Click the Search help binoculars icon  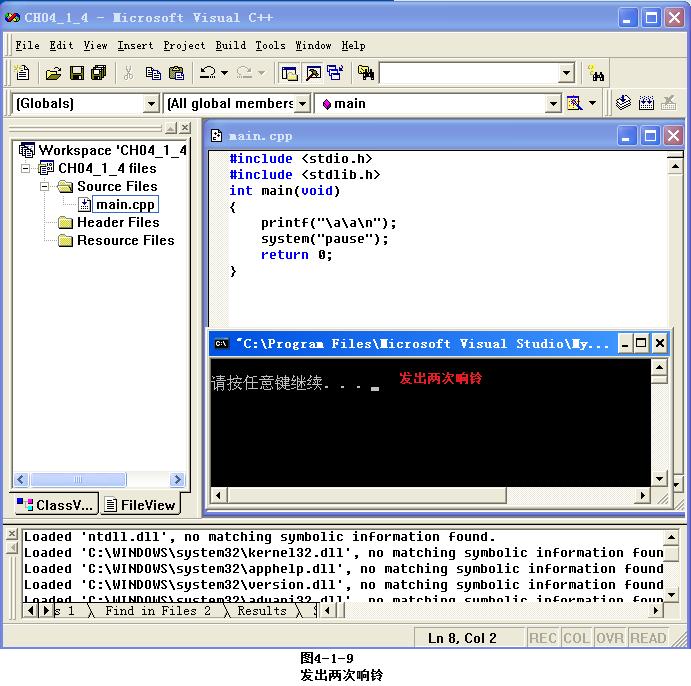(596, 74)
